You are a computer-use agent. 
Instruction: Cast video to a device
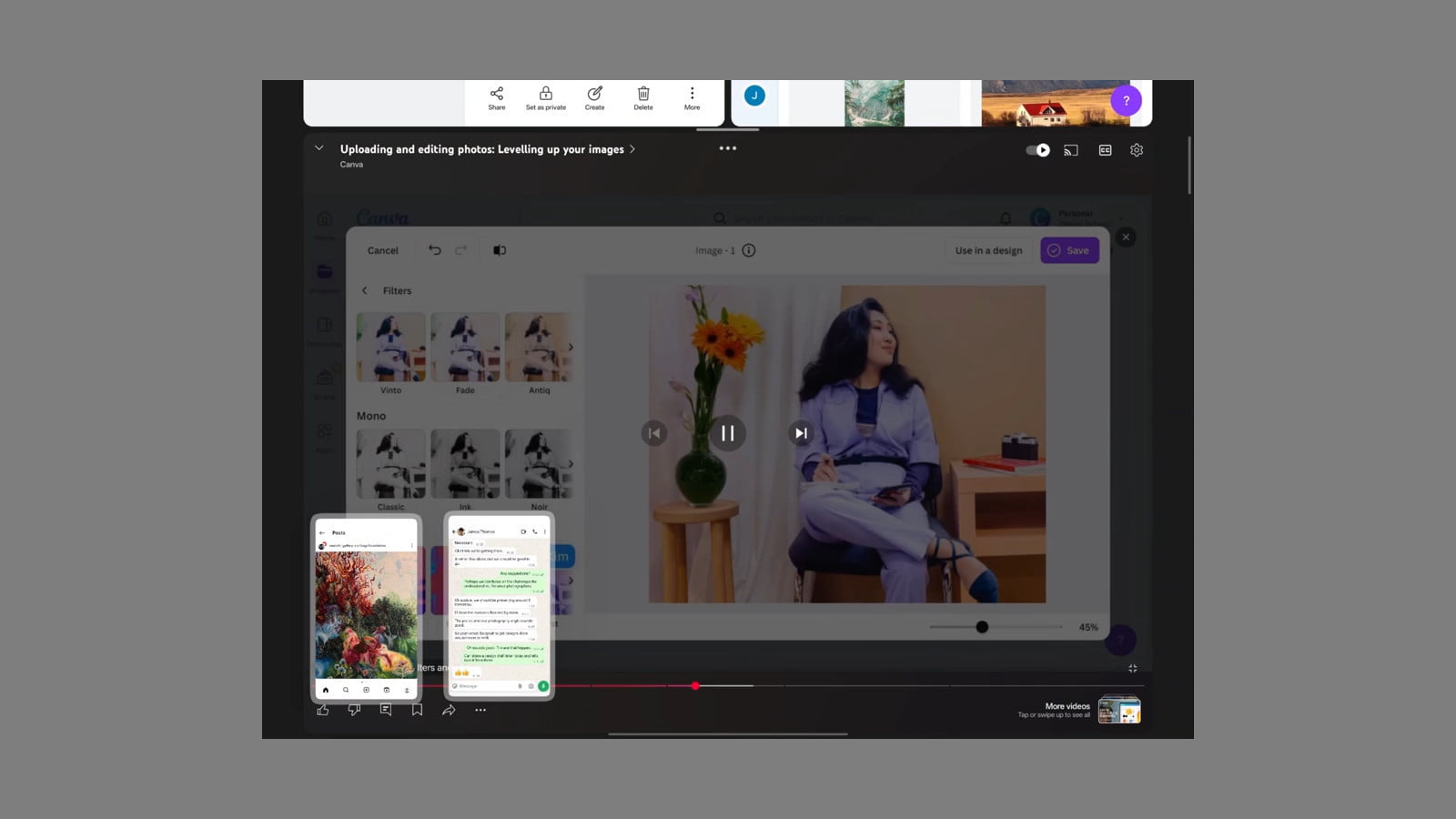[x=1071, y=150]
